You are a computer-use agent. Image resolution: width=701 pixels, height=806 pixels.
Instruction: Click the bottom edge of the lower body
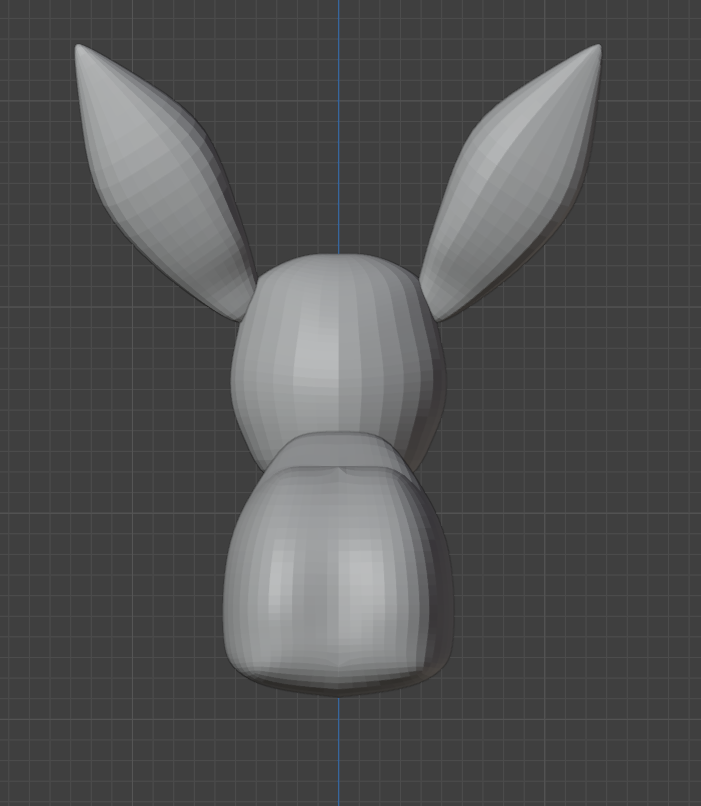(338, 690)
